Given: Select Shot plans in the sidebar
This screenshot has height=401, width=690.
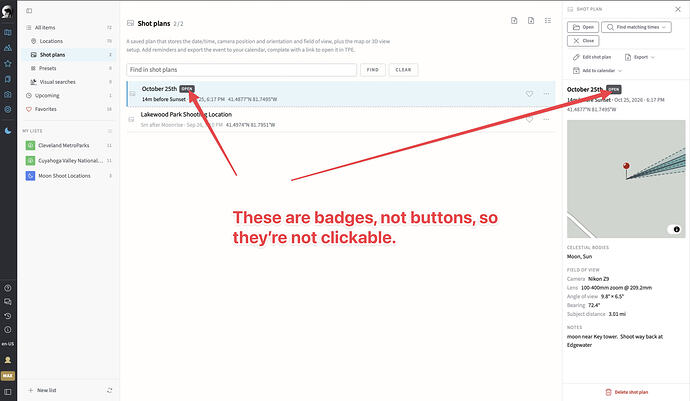Looking at the screenshot, I should (x=69, y=55).
